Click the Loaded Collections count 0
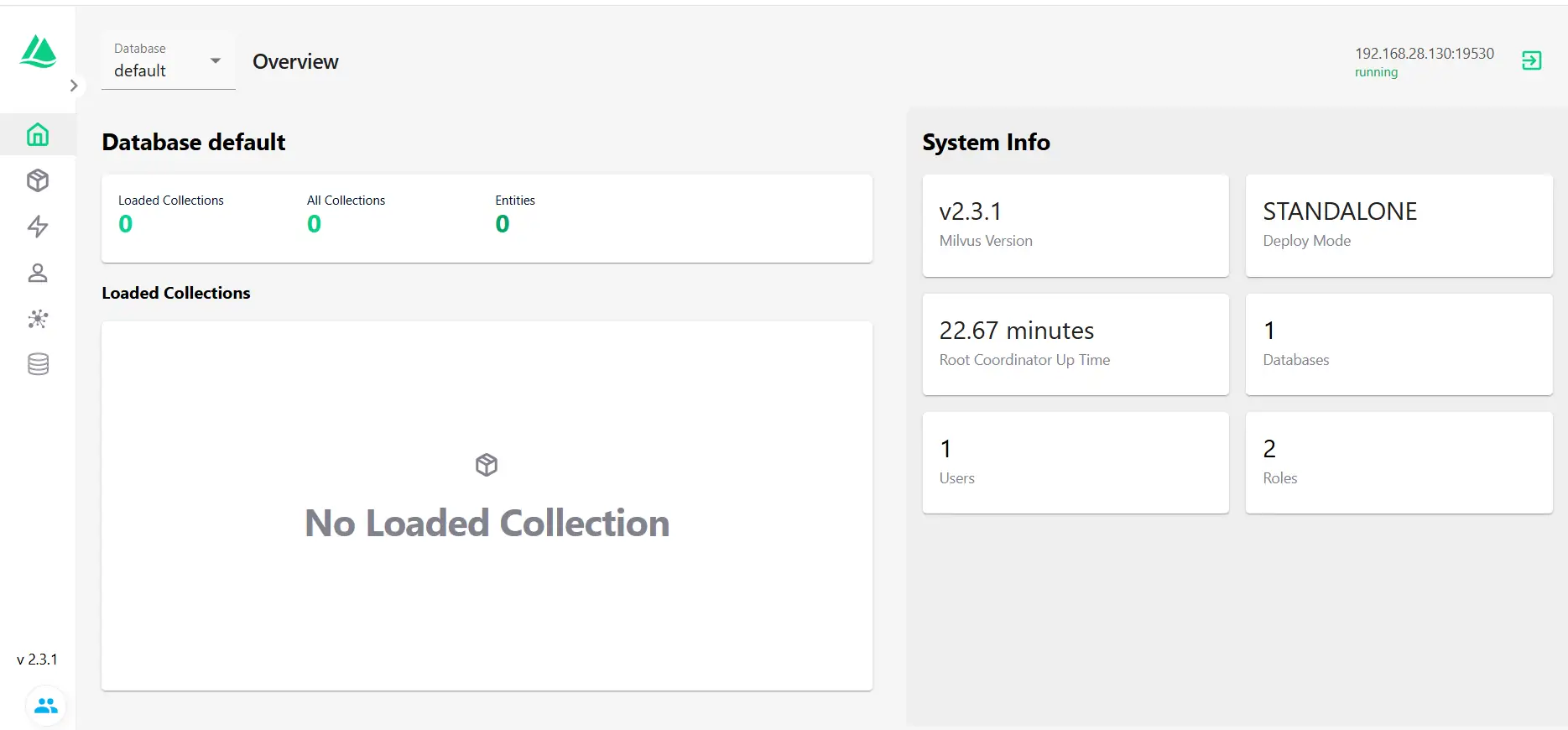 click(125, 224)
